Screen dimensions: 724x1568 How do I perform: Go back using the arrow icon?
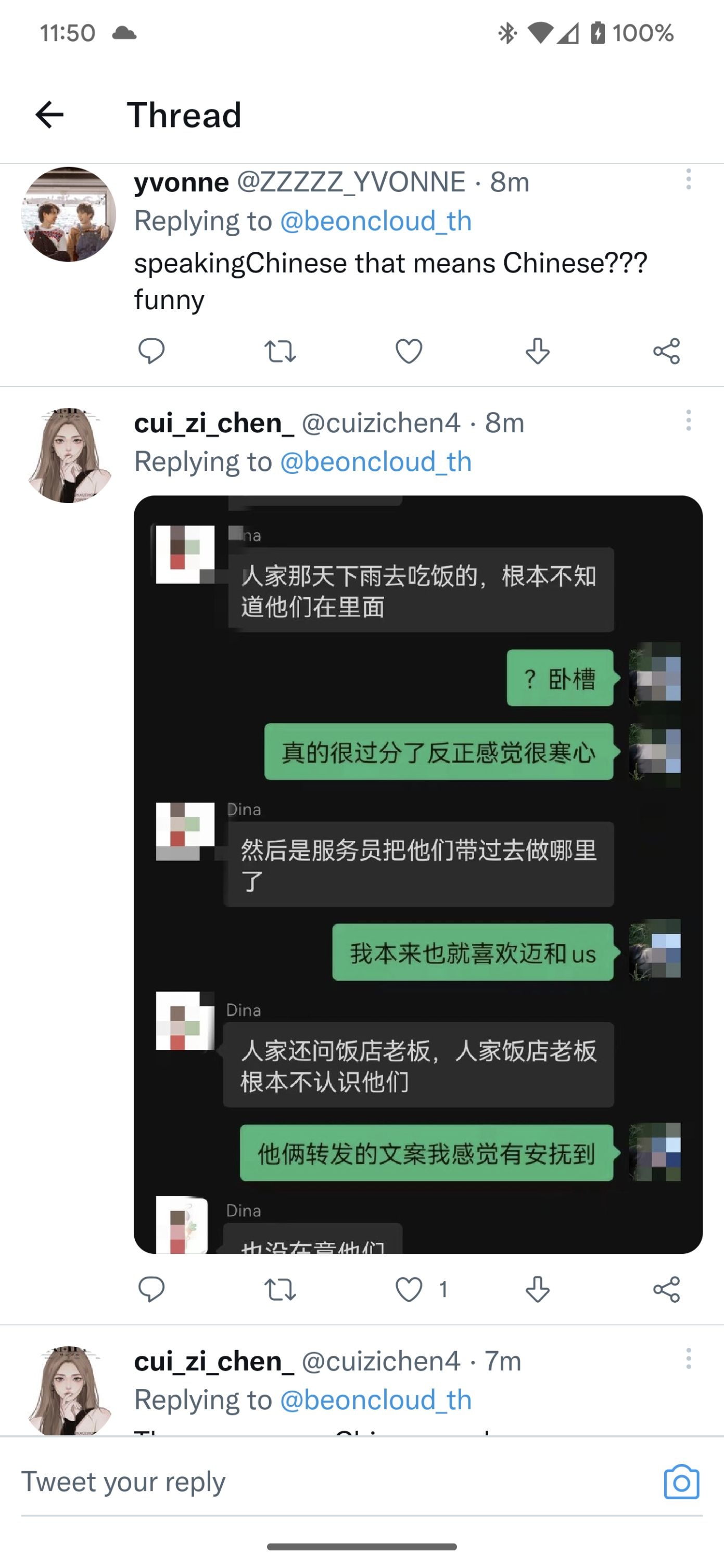[x=50, y=114]
